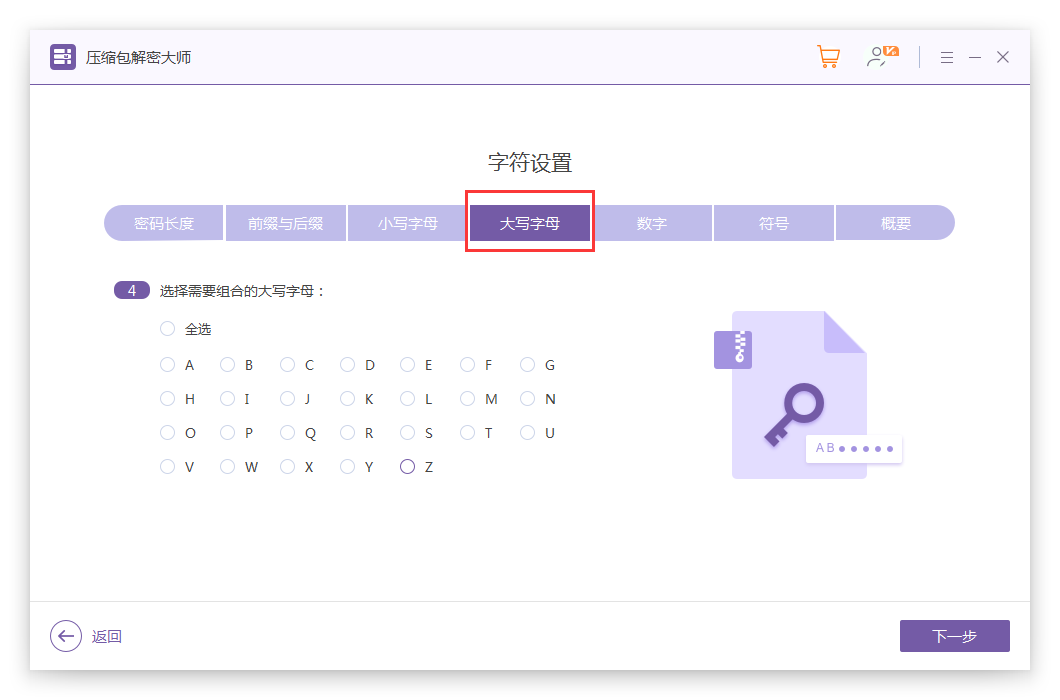Image resolution: width=1060 pixels, height=700 pixels.
Task: Click the back arrow circle icon
Action: pos(66,636)
